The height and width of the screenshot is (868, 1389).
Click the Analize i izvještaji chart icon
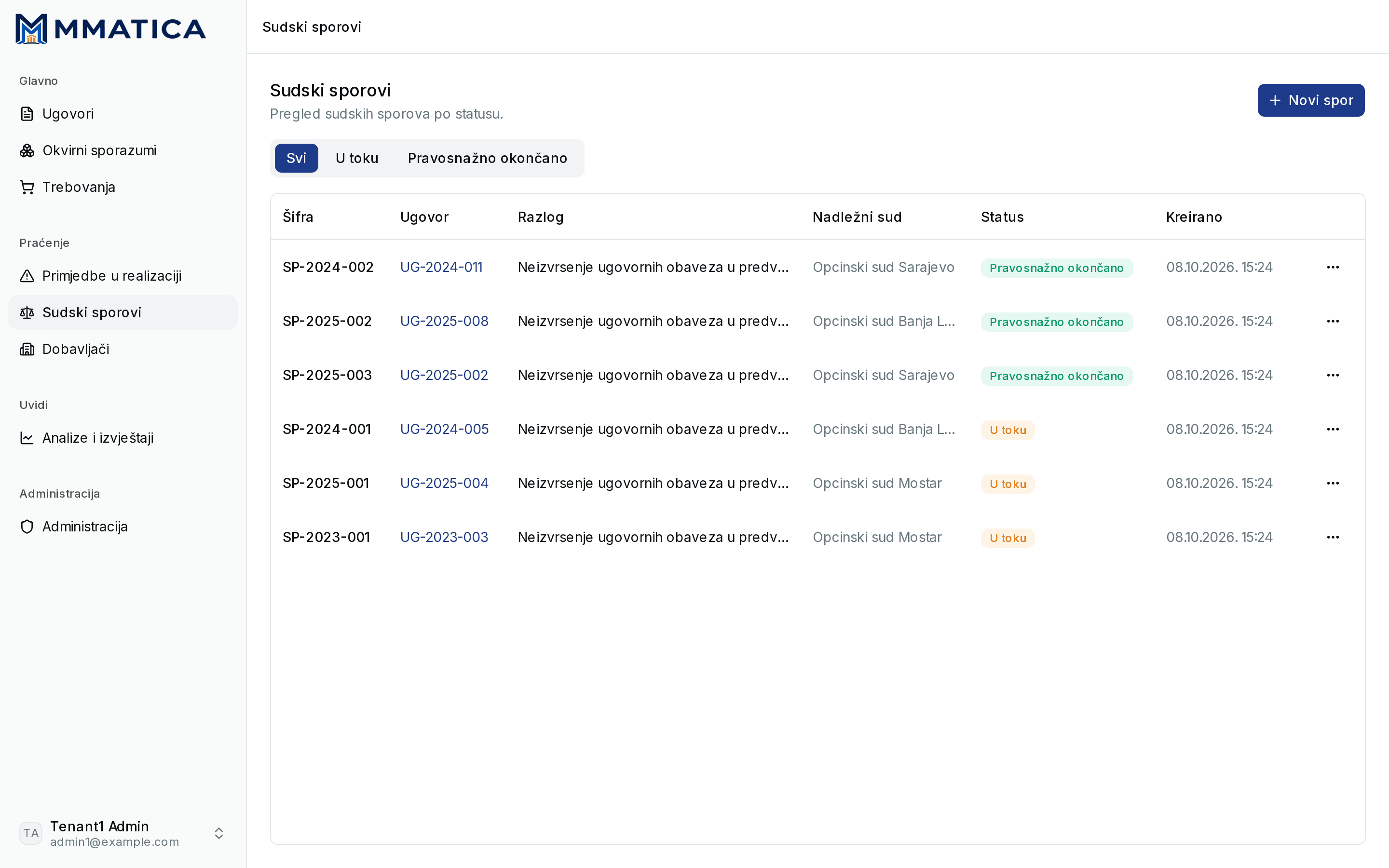click(x=27, y=438)
